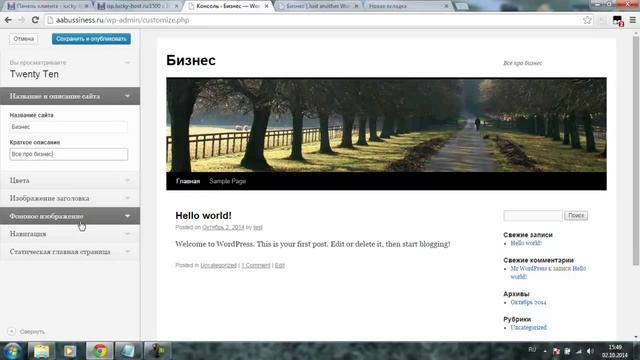The height and width of the screenshot is (360, 640).
Task: Click the RU language indicator
Action: tap(532, 350)
